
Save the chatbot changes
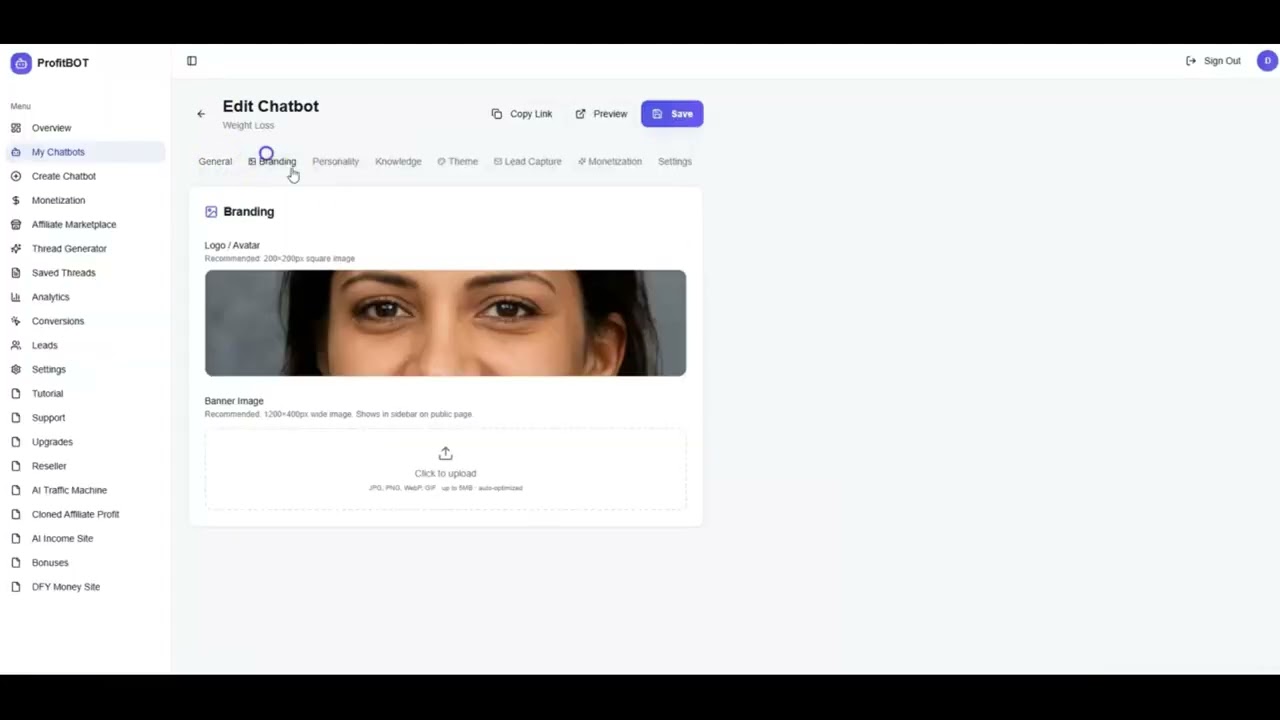point(672,114)
